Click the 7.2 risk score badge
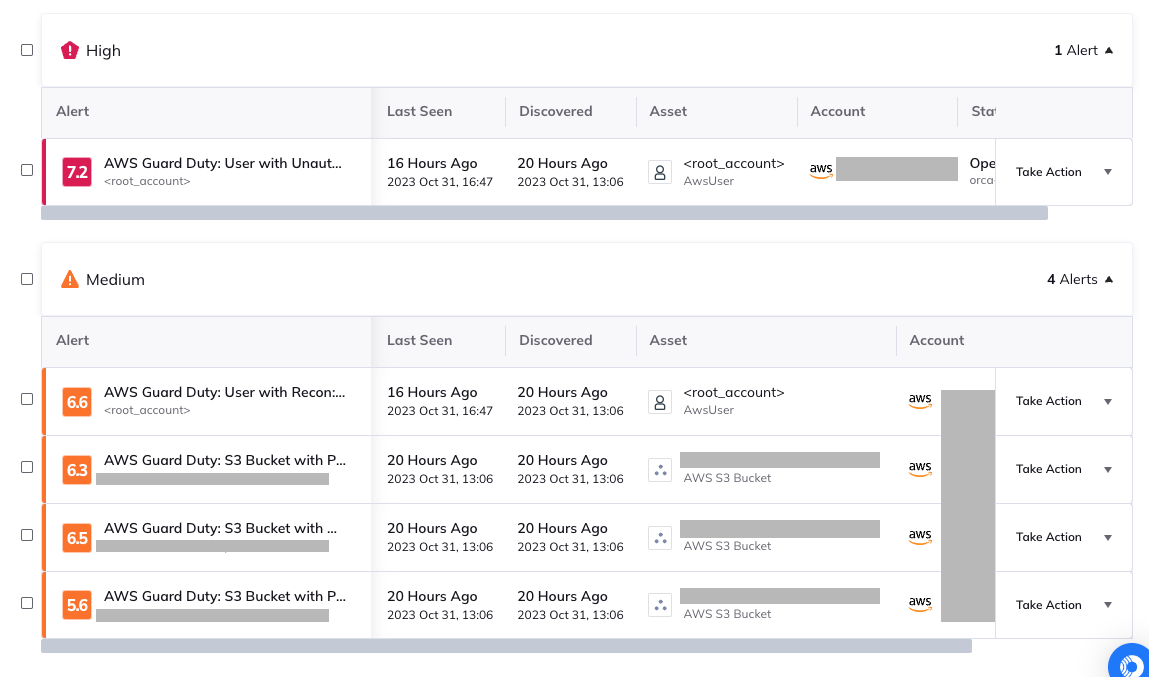The height and width of the screenshot is (677, 1149). tap(77, 172)
